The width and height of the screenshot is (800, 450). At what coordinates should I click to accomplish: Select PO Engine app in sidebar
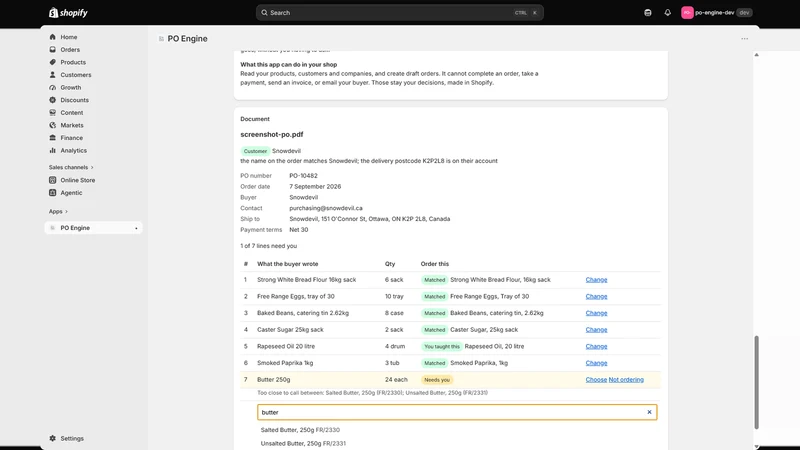click(x=93, y=228)
